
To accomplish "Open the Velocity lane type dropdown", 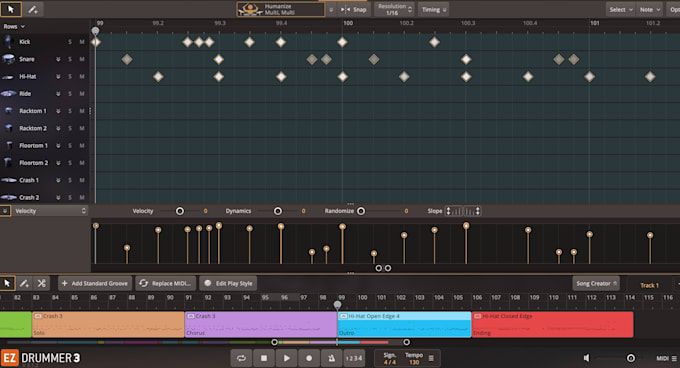I will tap(49, 211).
